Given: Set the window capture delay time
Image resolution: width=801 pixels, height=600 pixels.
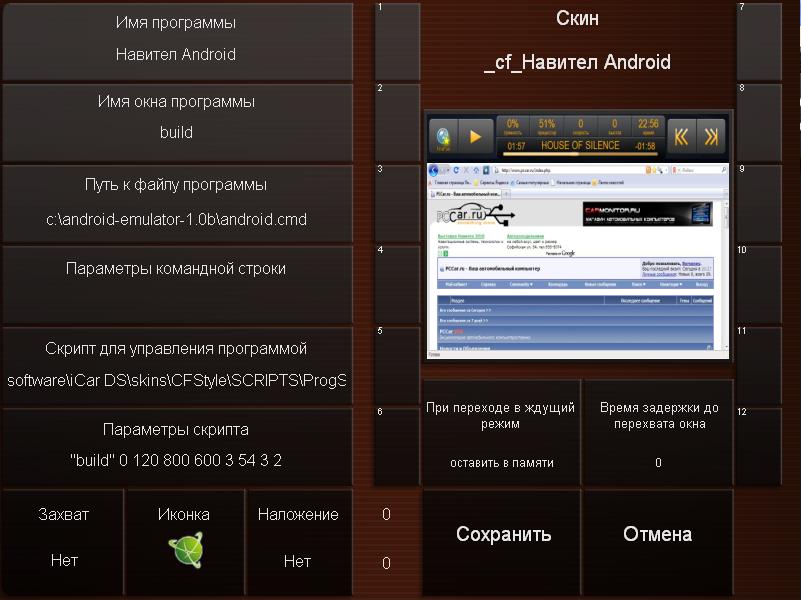Looking at the screenshot, I should [x=658, y=434].
